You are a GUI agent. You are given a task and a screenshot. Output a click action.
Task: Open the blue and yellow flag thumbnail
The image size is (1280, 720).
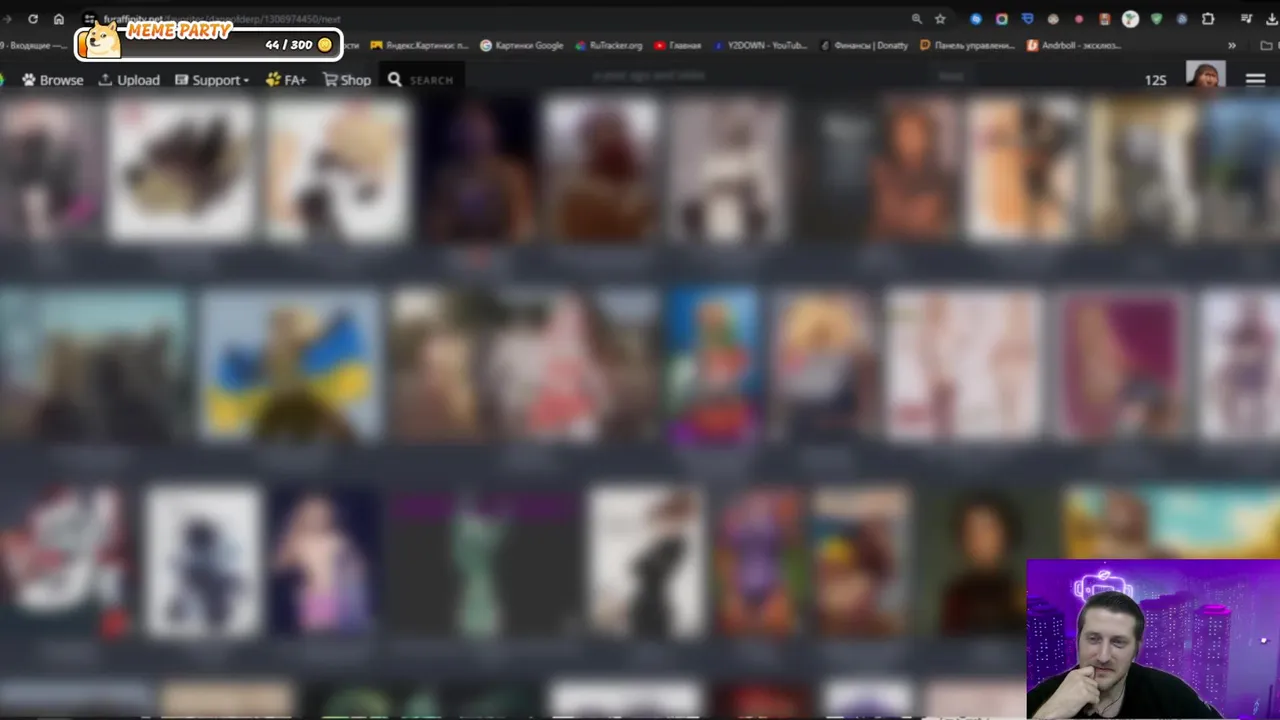pyautogui.click(x=290, y=365)
